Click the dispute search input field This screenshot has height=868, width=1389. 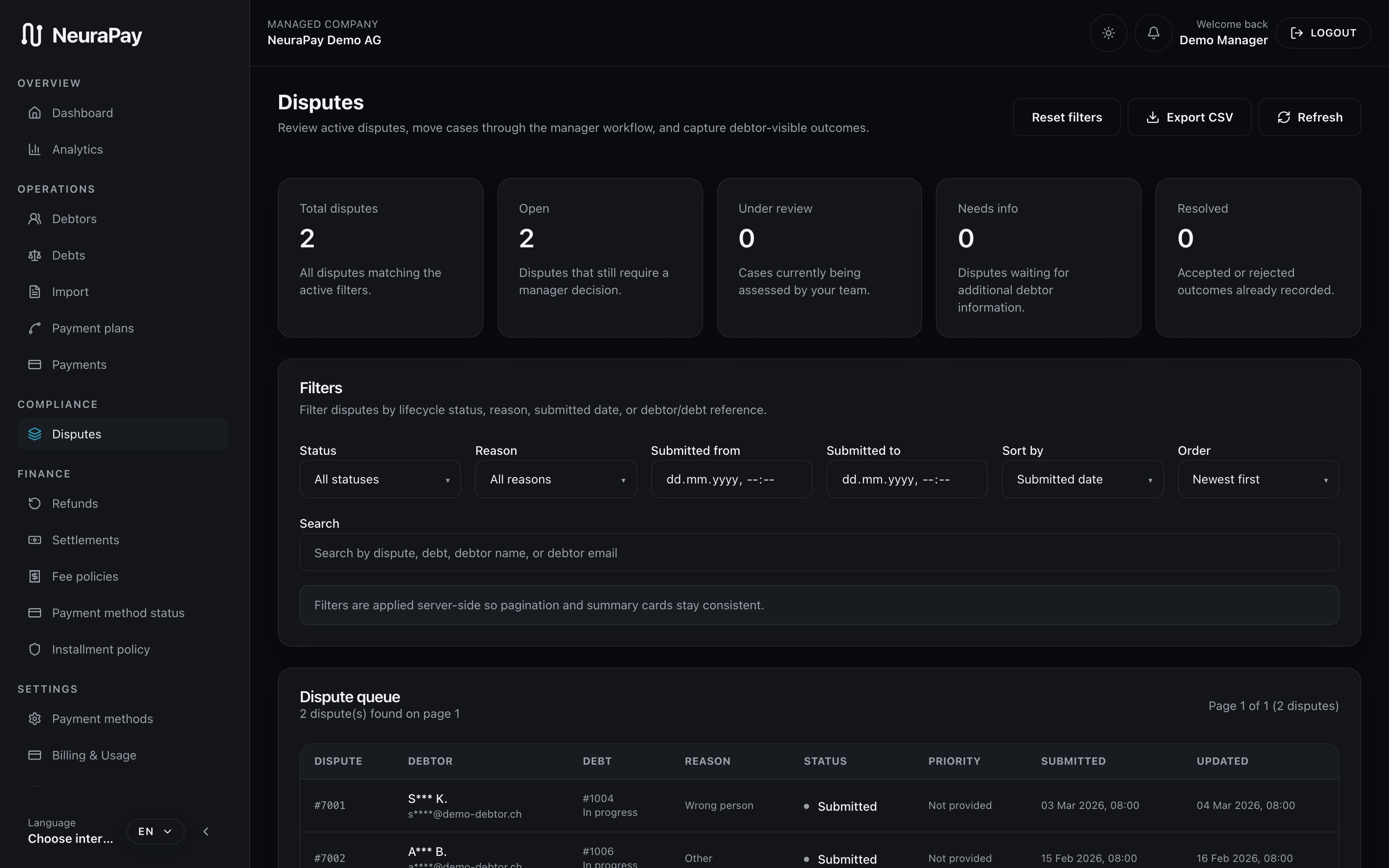pyautogui.click(x=819, y=552)
